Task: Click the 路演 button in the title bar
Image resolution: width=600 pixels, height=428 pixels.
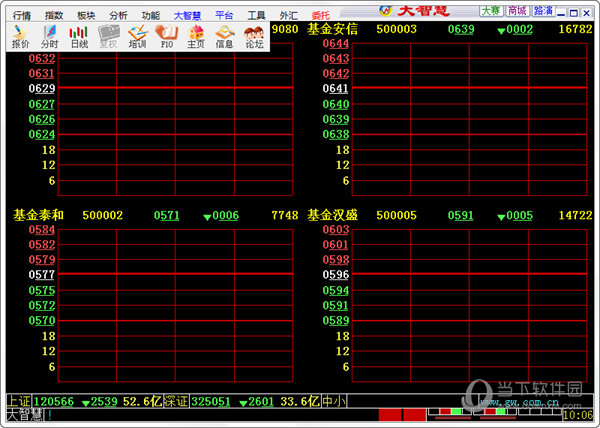Action: tap(543, 11)
